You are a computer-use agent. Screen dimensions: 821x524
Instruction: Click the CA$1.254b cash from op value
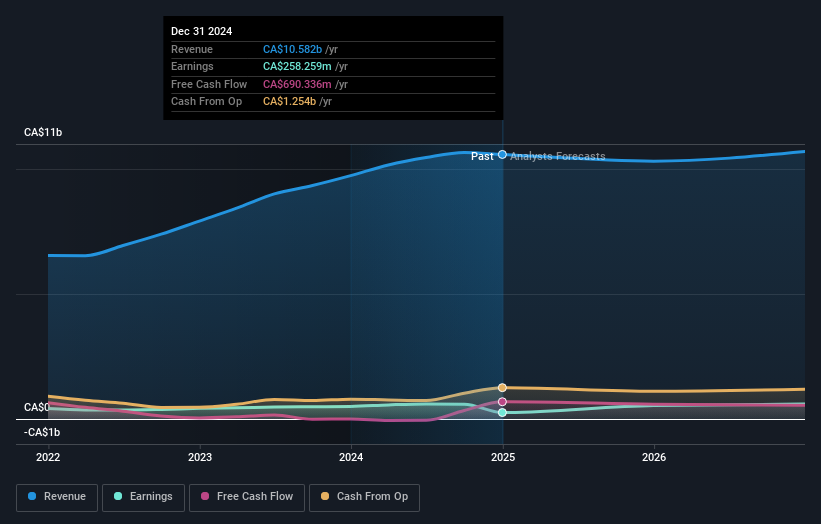click(x=289, y=102)
